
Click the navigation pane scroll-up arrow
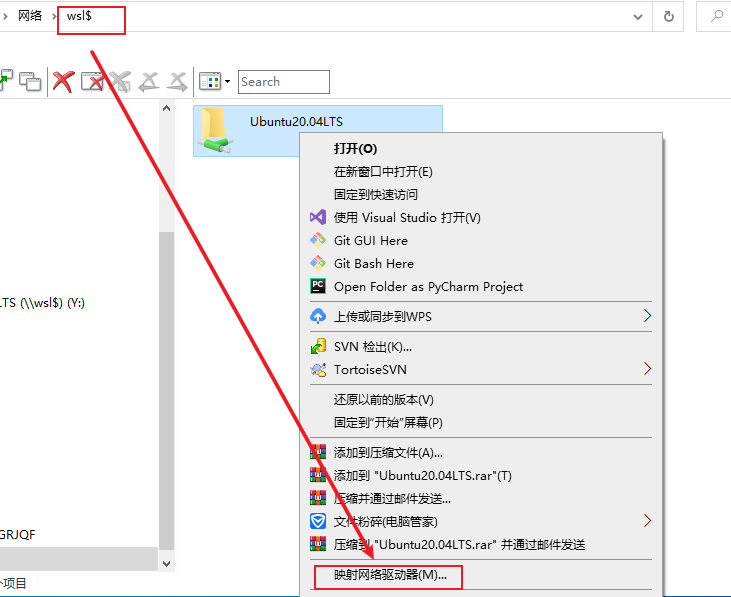pyautogui.click(x=166, y=109)
